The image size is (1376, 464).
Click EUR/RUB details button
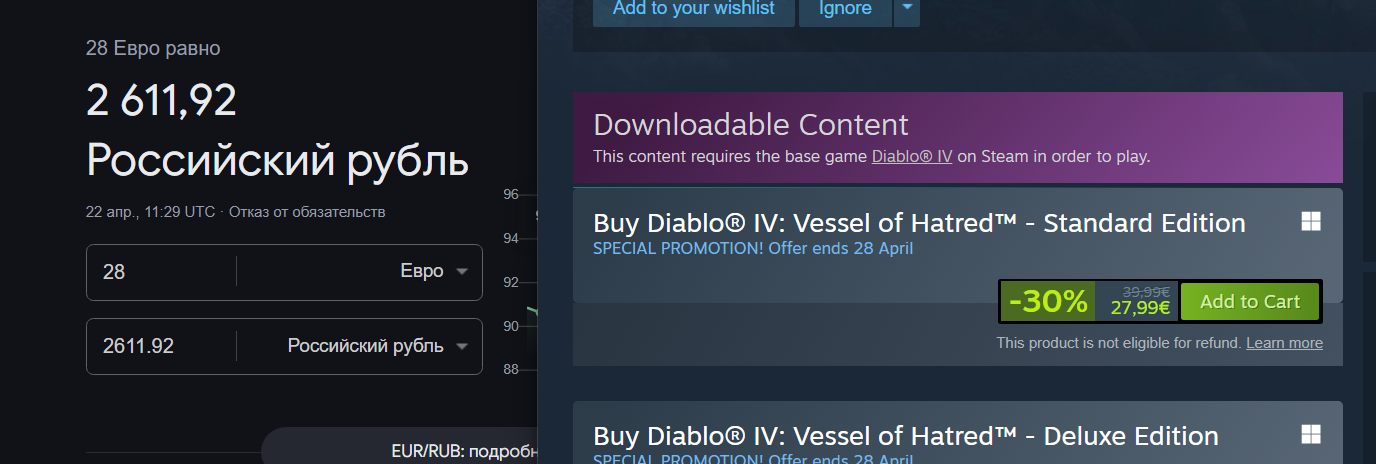tap(400, 447)
